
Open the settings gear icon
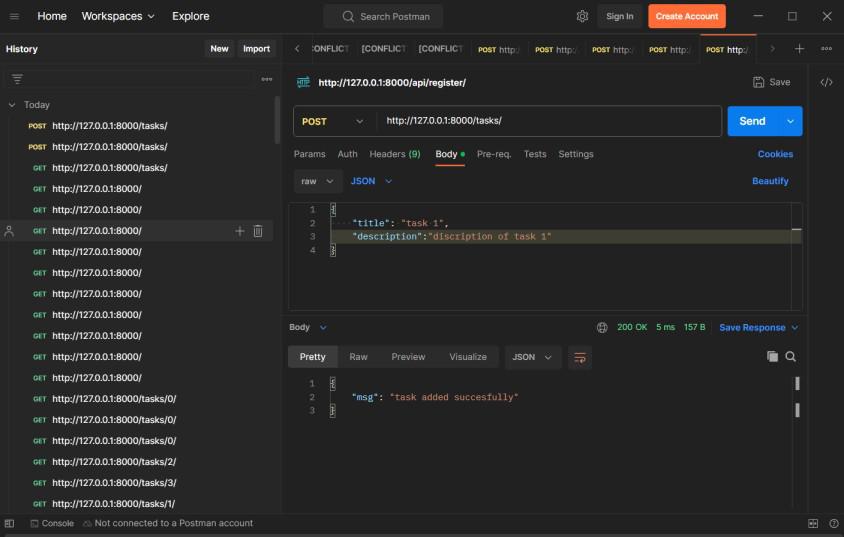pos(582,16)
